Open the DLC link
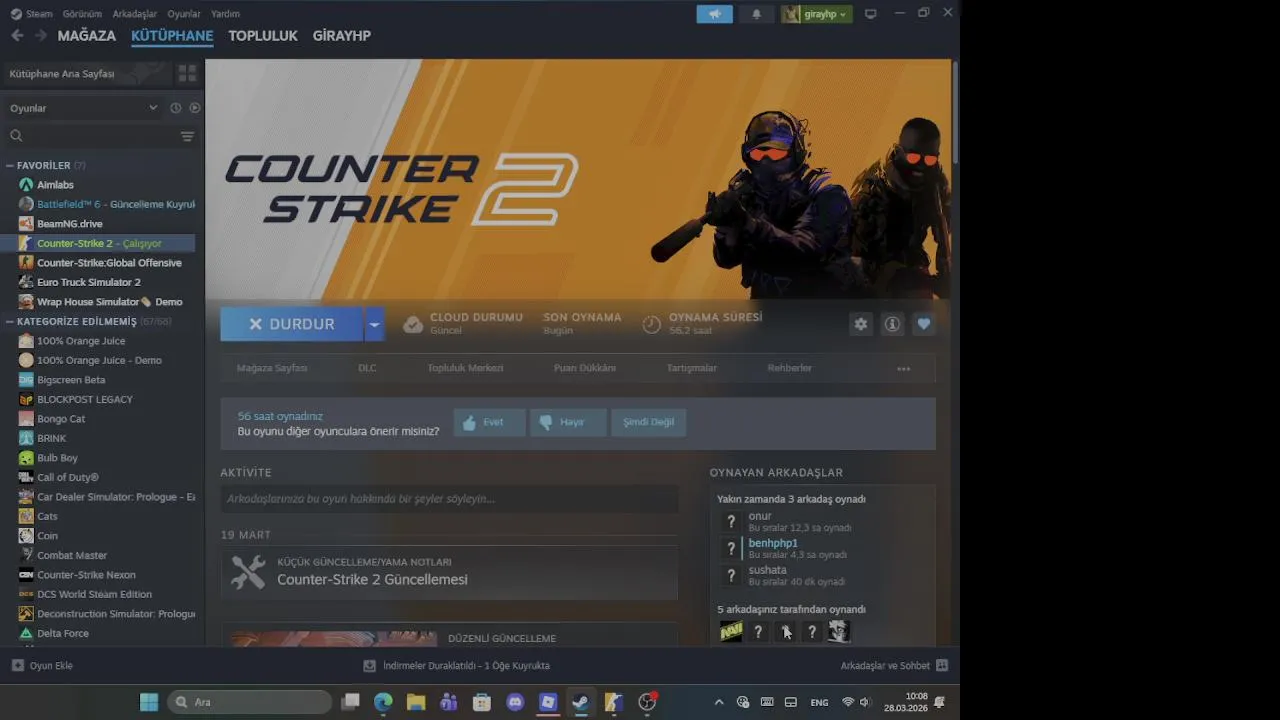The image size is (1280, 720). point(367,368)
